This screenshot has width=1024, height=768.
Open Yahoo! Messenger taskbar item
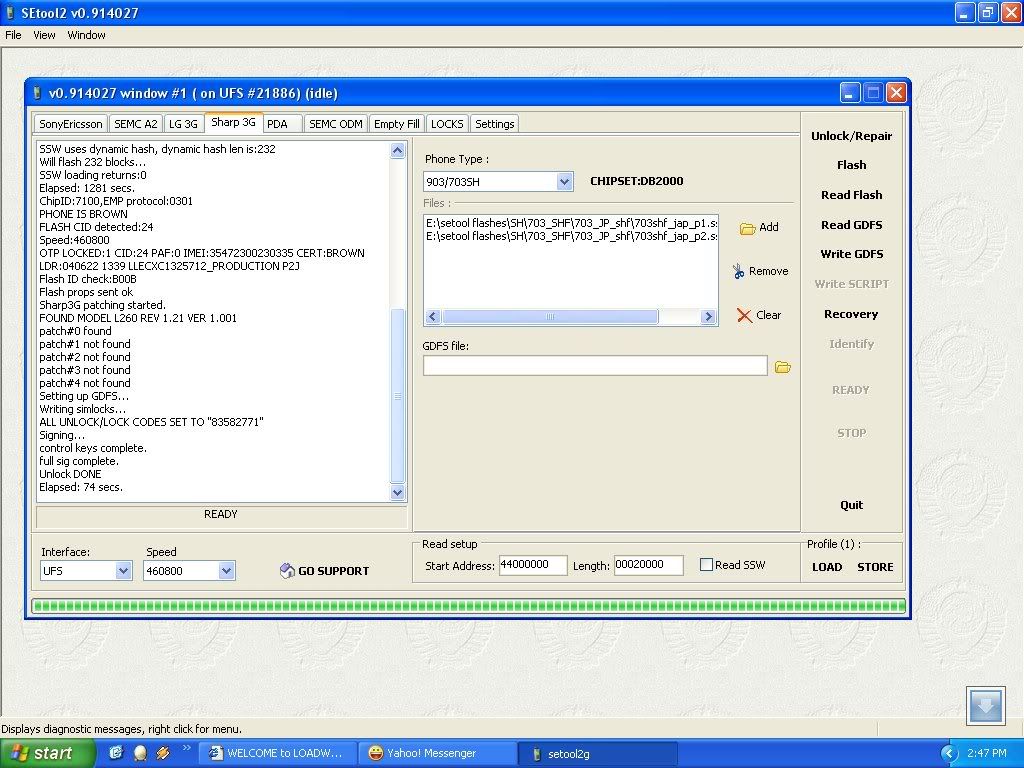pos(438,754)
